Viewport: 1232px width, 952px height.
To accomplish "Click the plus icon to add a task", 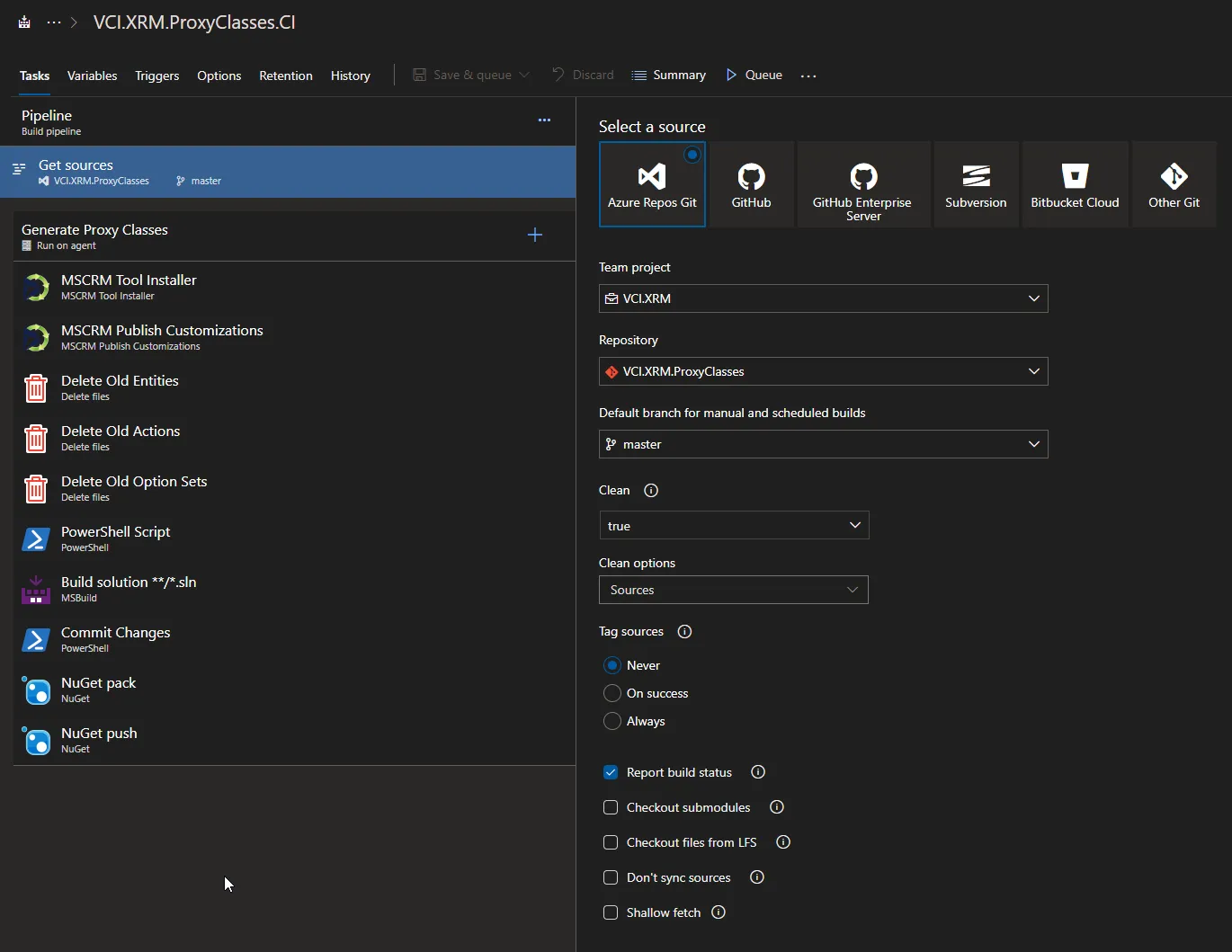I will click(535, 235).
